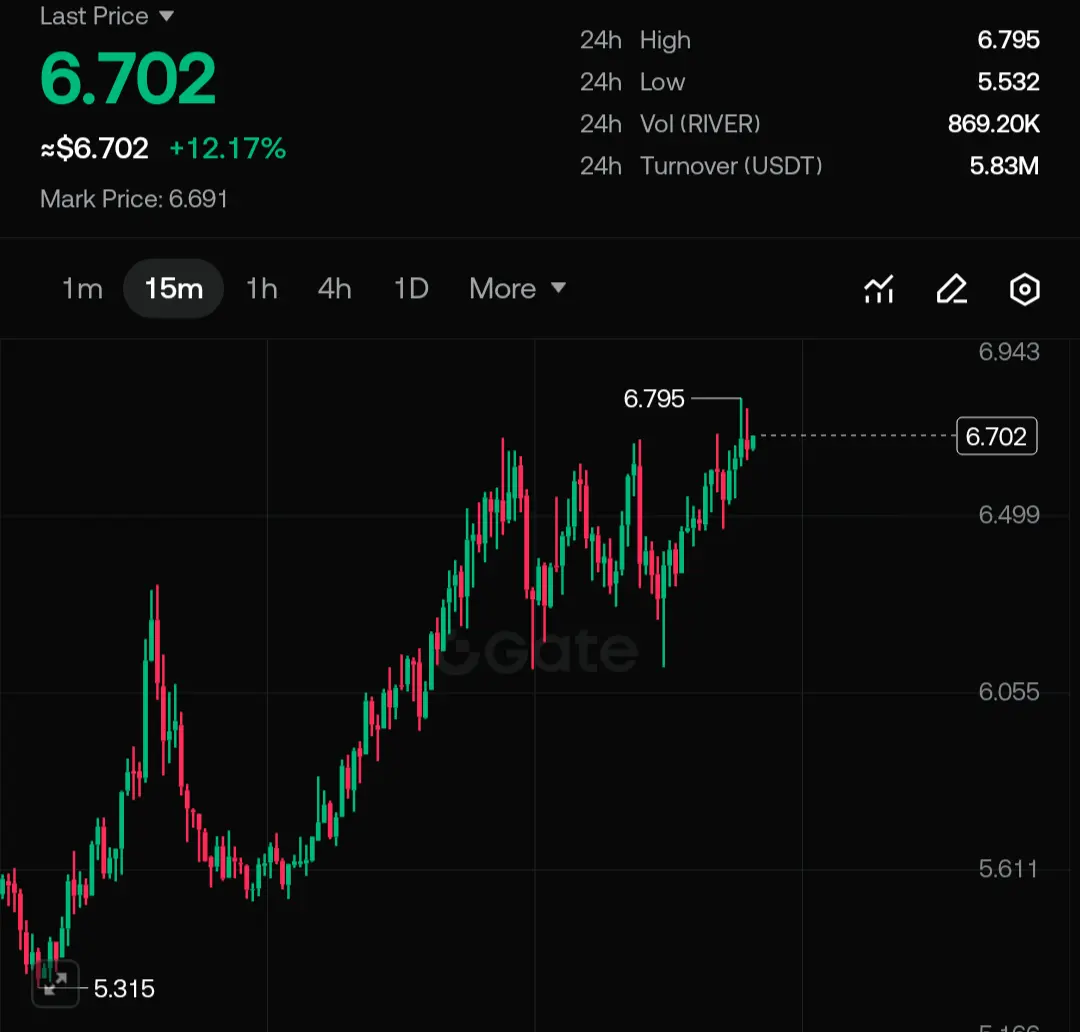
Task: Click the 6.055 price axis label
Action: click(1009, 692)
